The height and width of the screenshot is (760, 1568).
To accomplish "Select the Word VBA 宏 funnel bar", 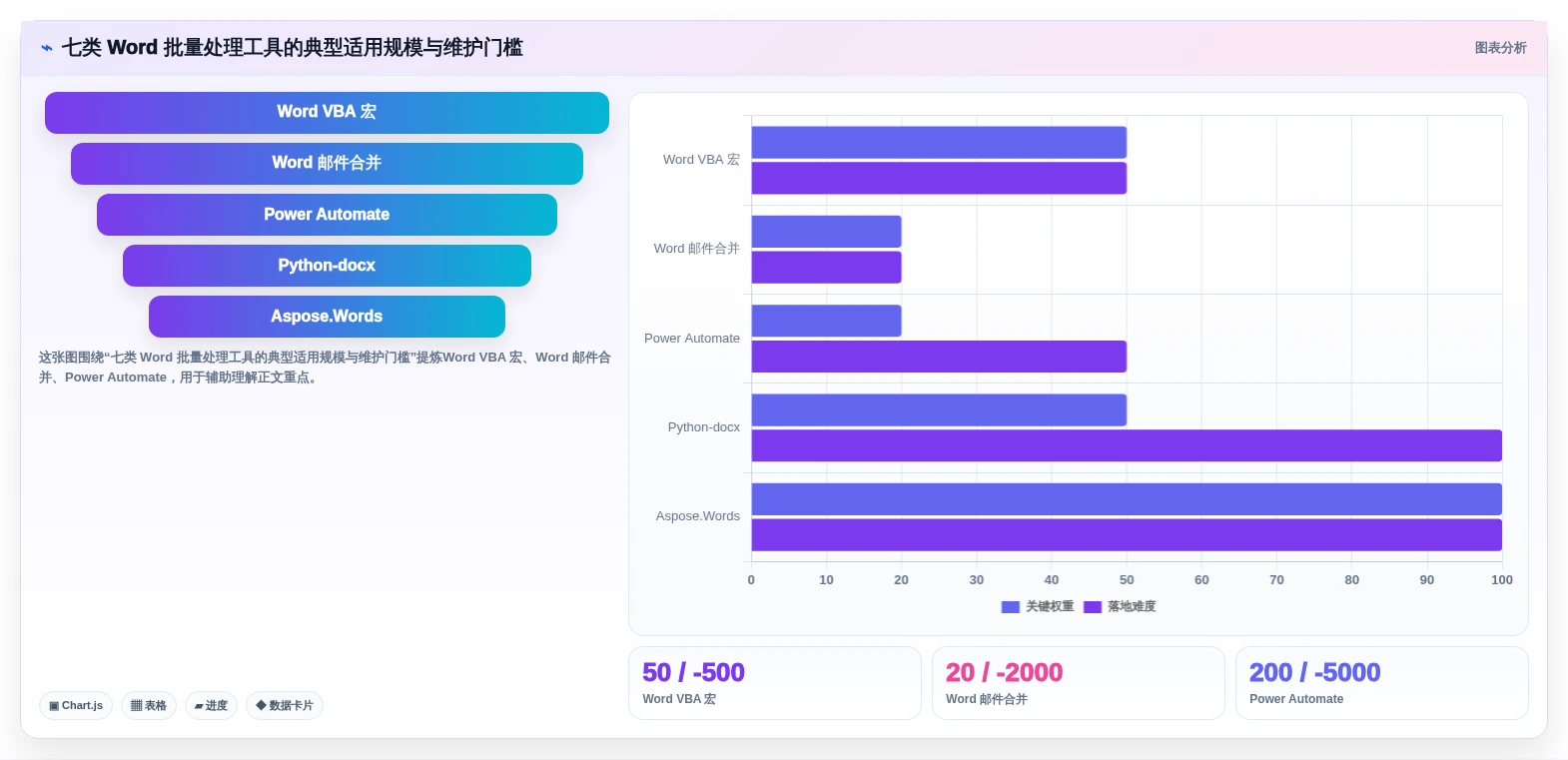I will click(x=327, y=113).
